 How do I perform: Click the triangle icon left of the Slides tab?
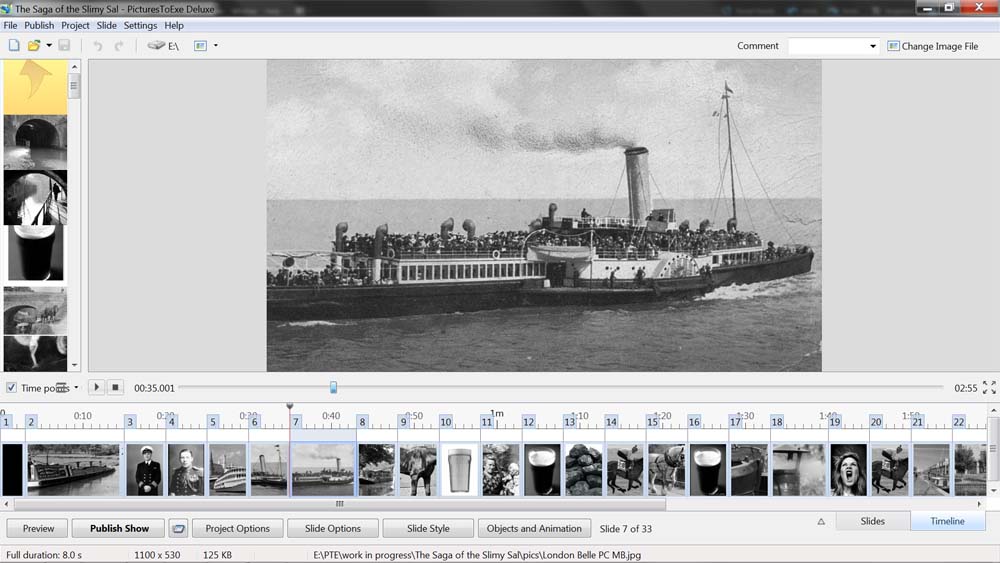click(x=821, y=521)
